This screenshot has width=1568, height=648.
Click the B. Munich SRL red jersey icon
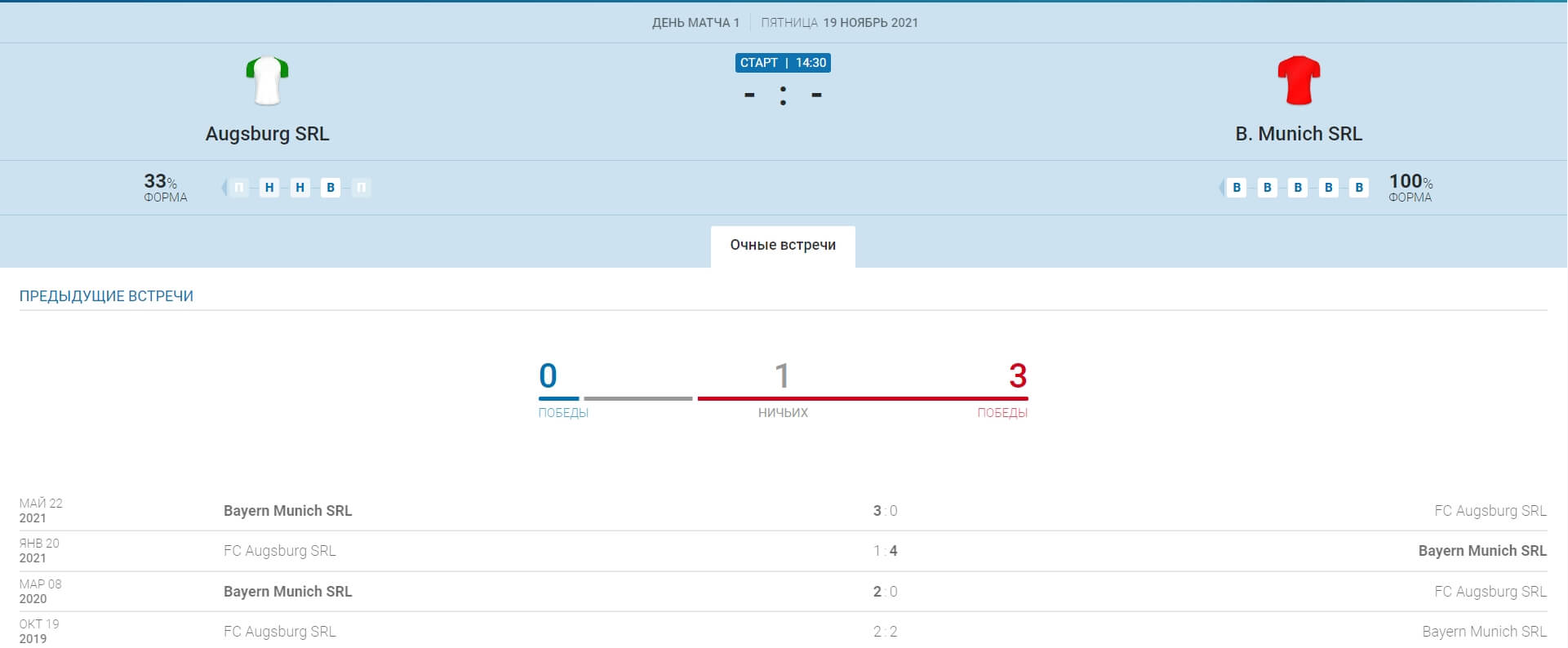point(1299,81)
